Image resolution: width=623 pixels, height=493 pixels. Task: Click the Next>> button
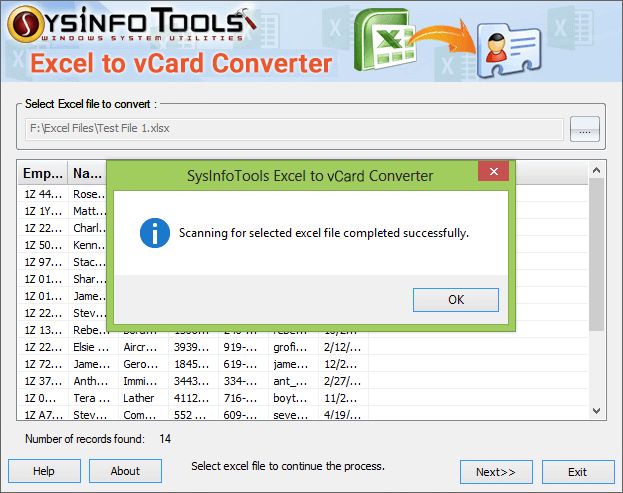(496, 472)
